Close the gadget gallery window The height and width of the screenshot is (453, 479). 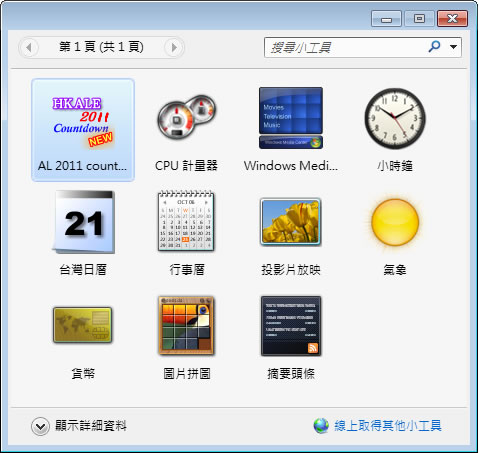[x=452, y=18]
